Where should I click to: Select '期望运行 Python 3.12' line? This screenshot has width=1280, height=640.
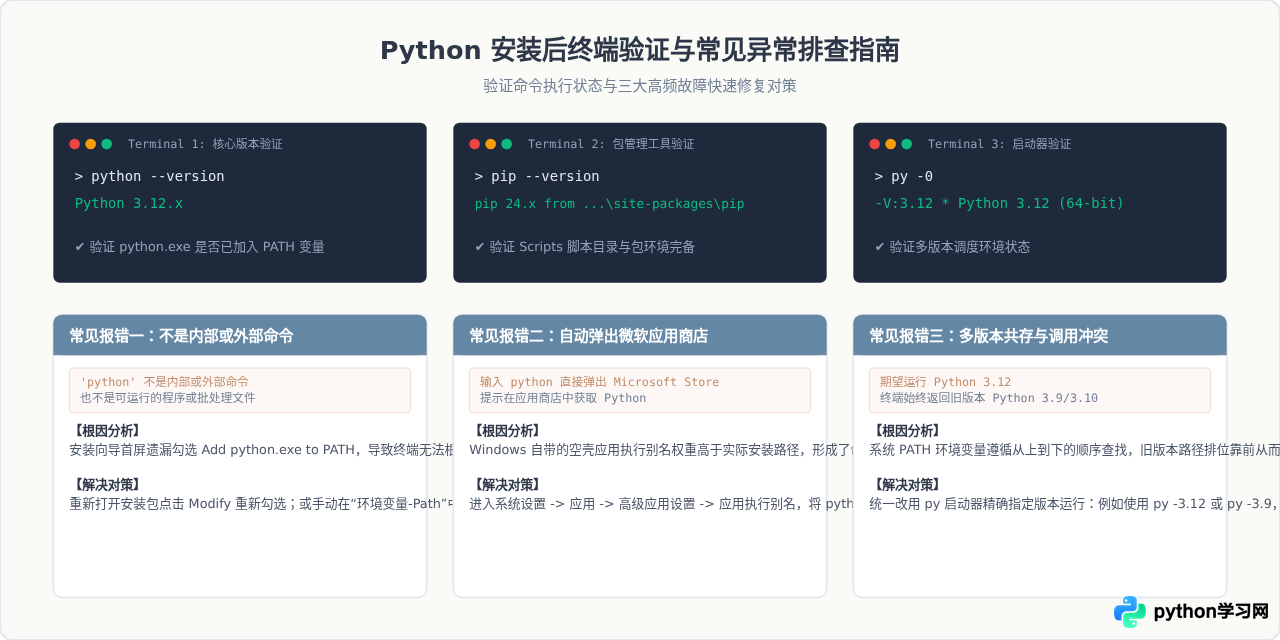click(945, 382)
